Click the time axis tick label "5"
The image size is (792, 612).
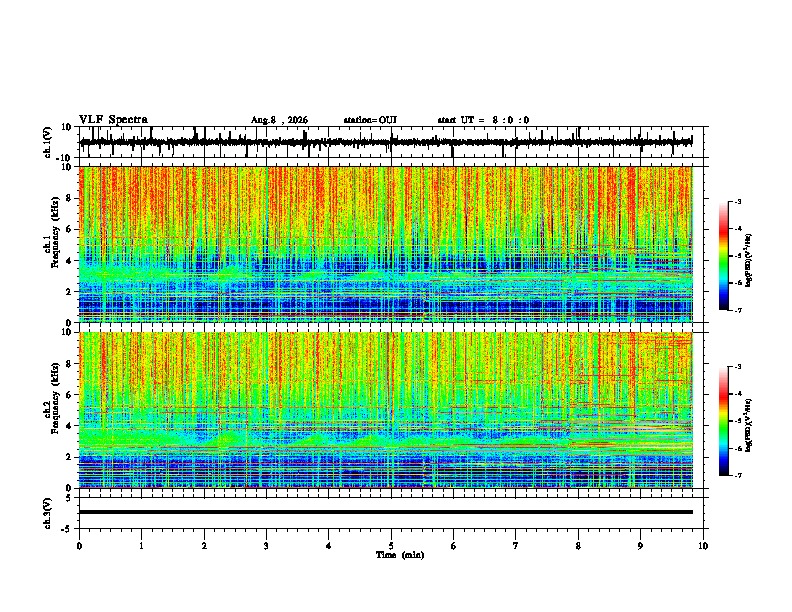(x=391, y=546)
